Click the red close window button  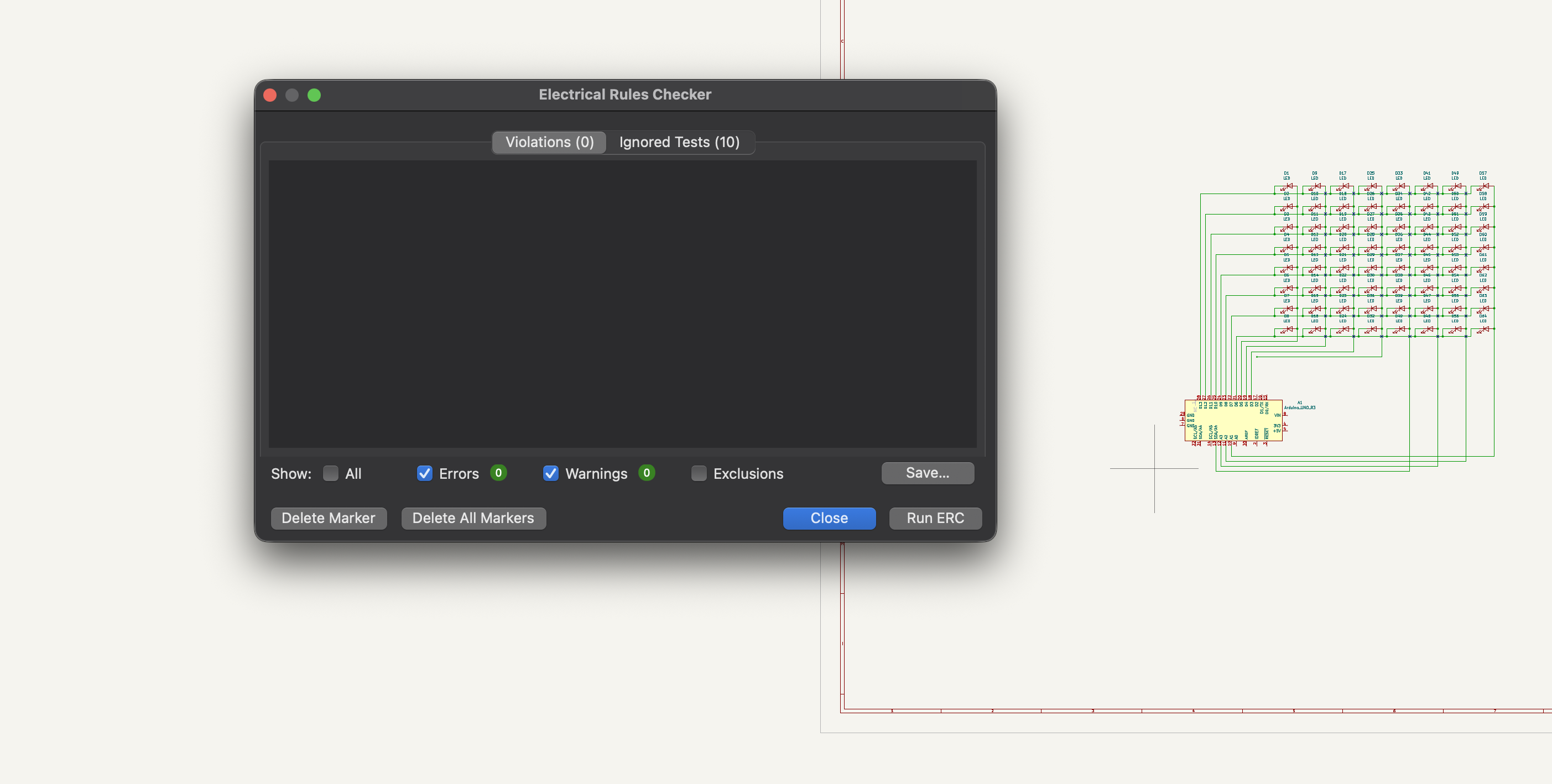pyautogui.click(x=270, y=95)
